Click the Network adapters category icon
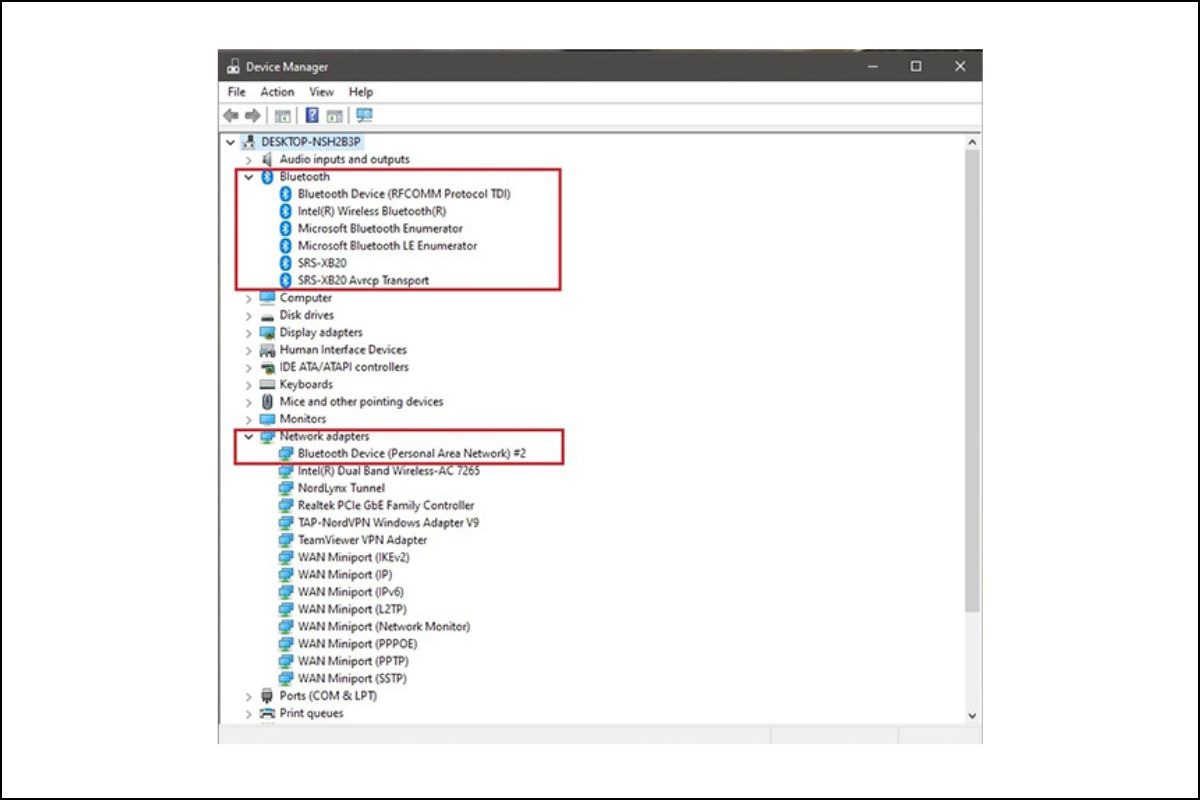Viewport: 1200px width, 800px height. [267, 437]
